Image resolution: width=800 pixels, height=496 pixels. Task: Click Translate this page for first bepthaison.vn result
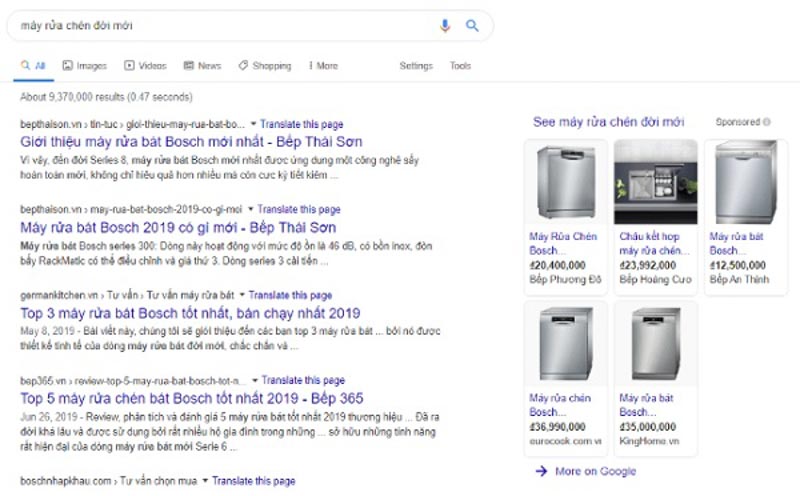(x=302, y=124)
